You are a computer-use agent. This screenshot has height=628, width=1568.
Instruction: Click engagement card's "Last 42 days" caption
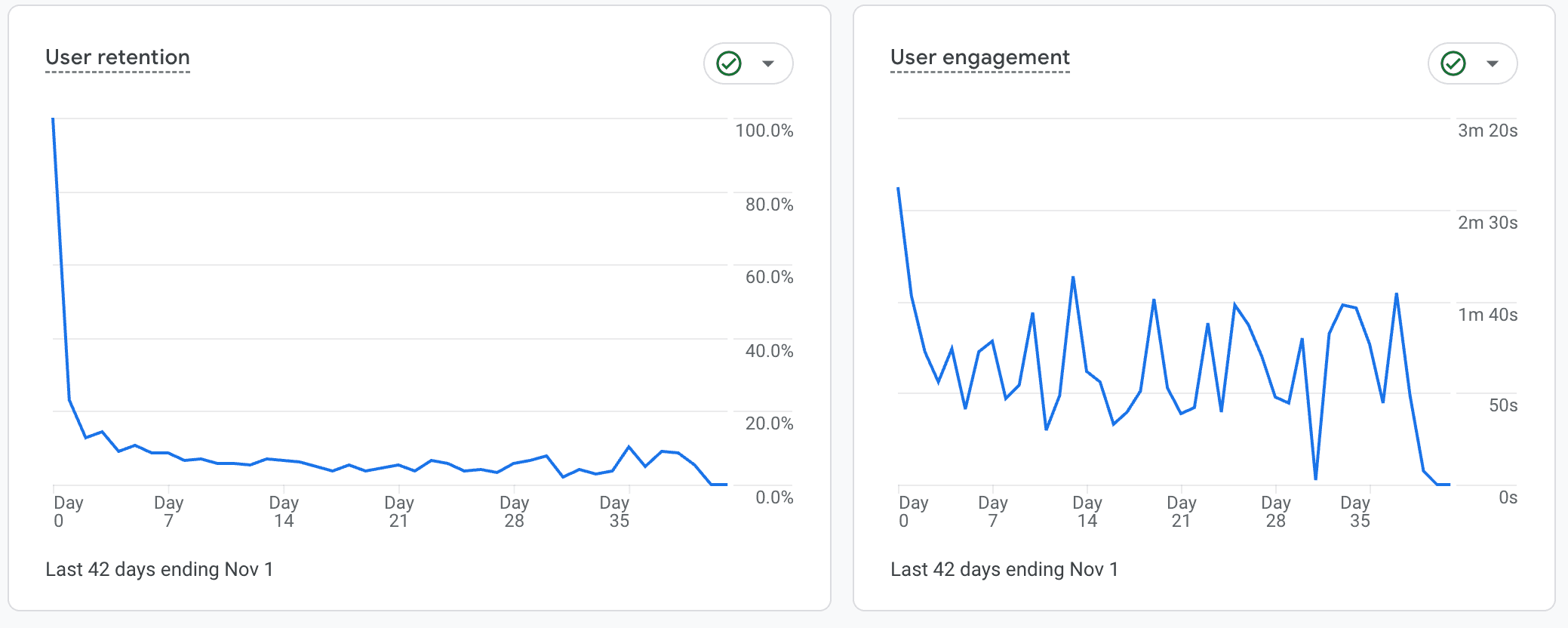pos(1004,569)
